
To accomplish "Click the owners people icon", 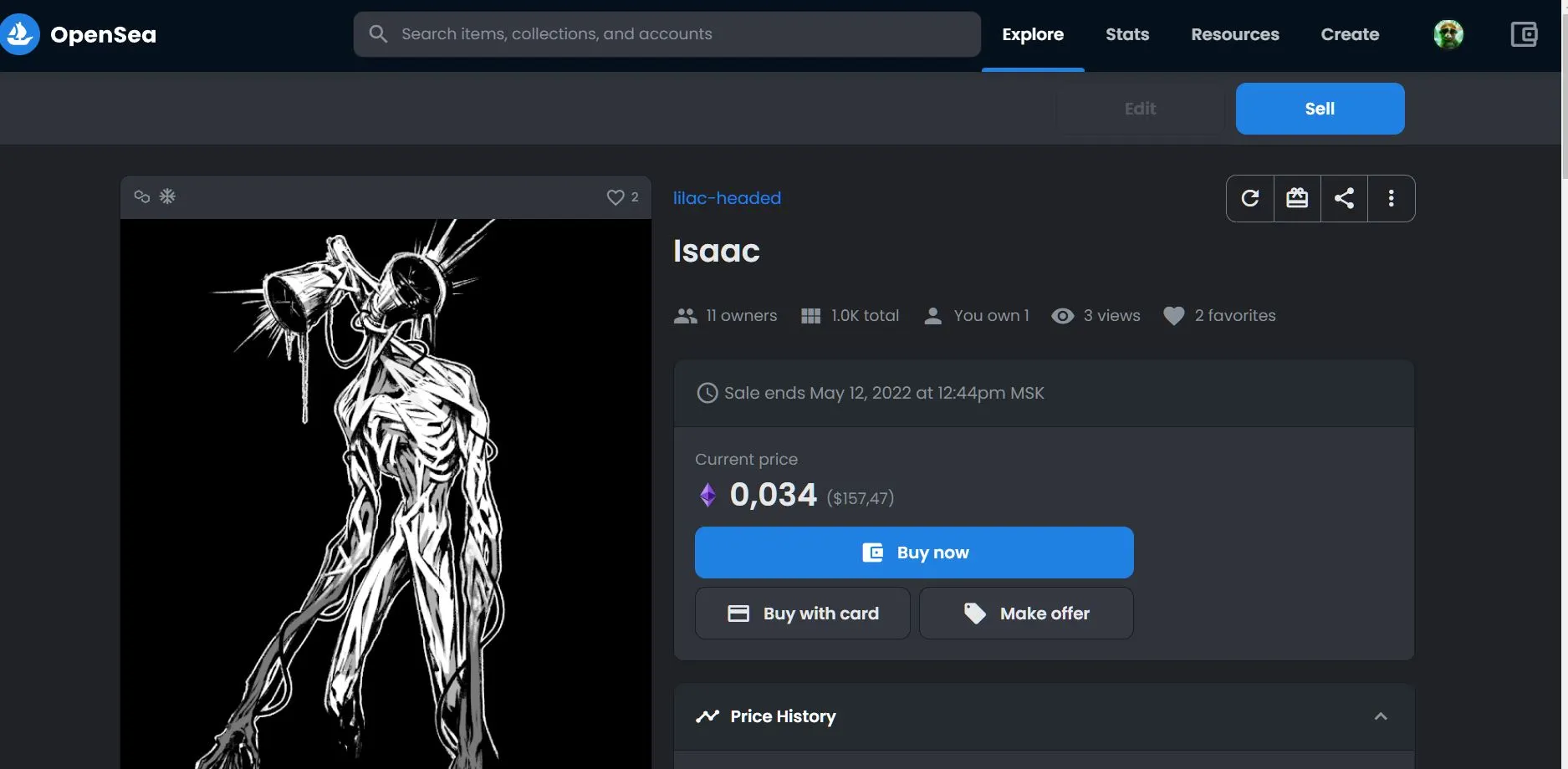I will click(685, 316).
